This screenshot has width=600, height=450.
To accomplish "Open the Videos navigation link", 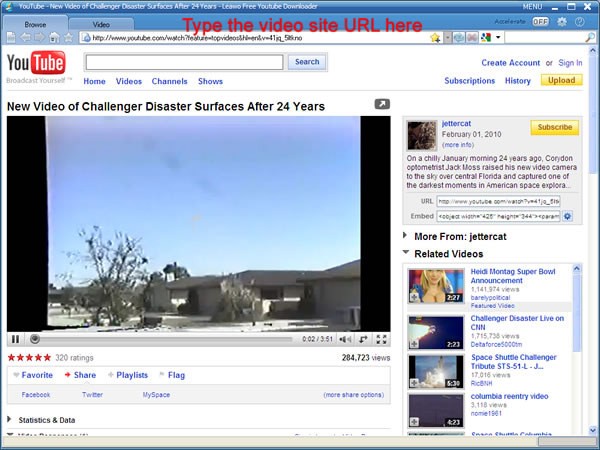I will coord(129,81).
